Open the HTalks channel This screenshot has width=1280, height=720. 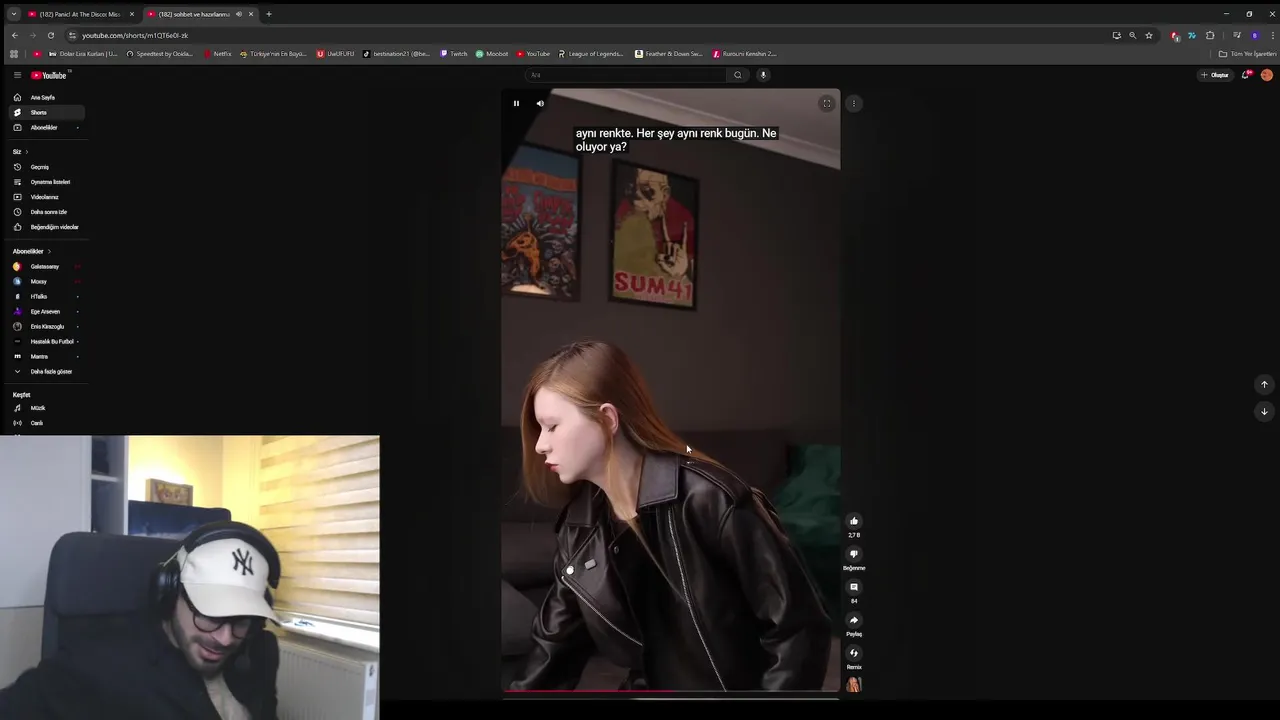point(46,297)
